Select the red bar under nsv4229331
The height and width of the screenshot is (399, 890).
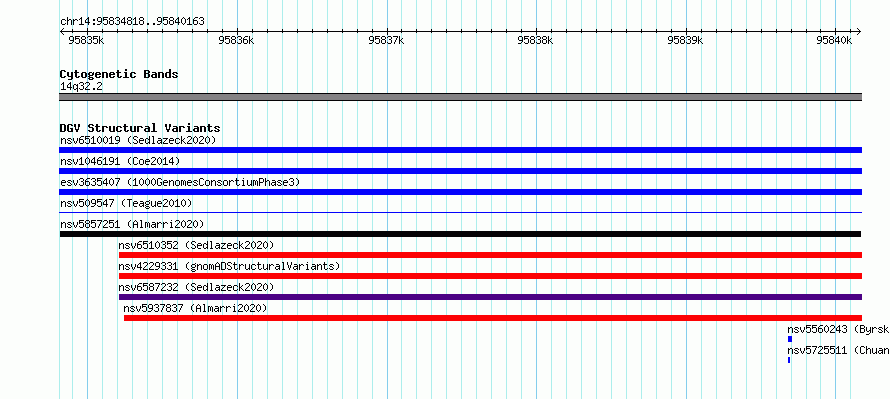pos(490,276)
